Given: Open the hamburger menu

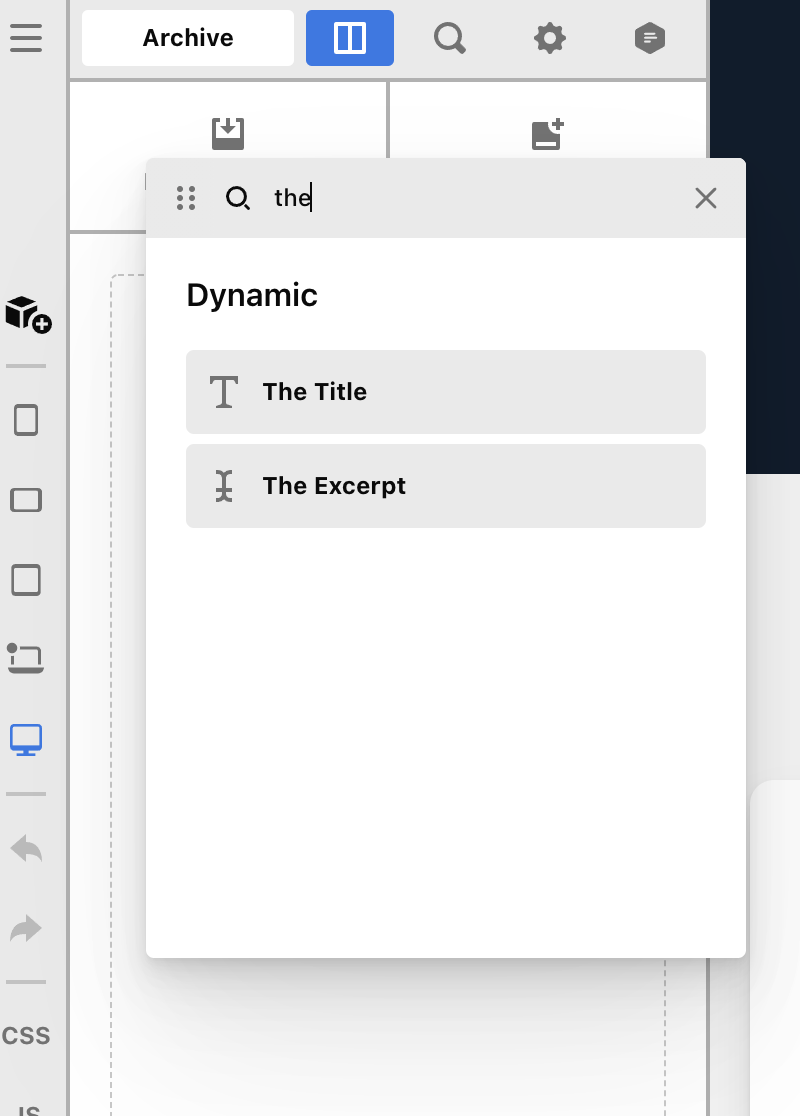Looking at the screenshot, I should coord(26,38).
